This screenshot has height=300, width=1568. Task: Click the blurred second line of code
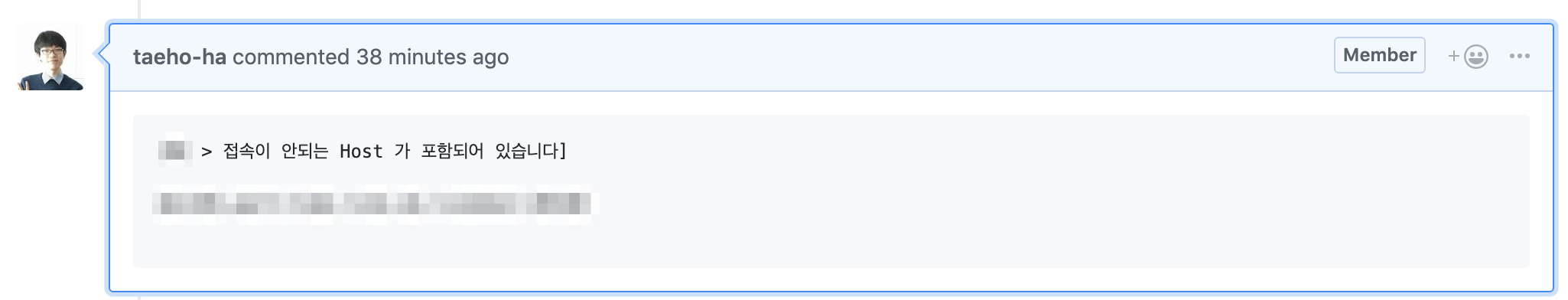[372, 204]
